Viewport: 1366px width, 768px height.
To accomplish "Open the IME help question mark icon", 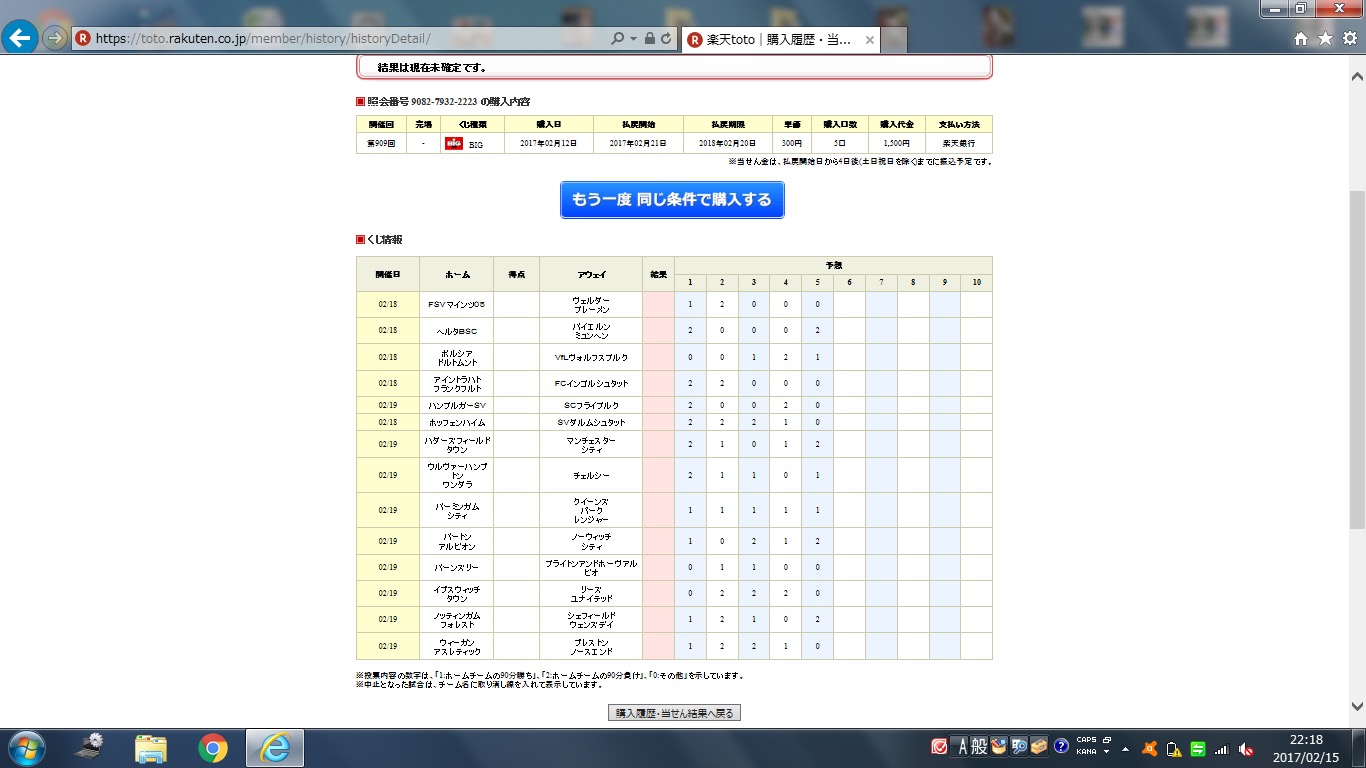I will 1061,747.
